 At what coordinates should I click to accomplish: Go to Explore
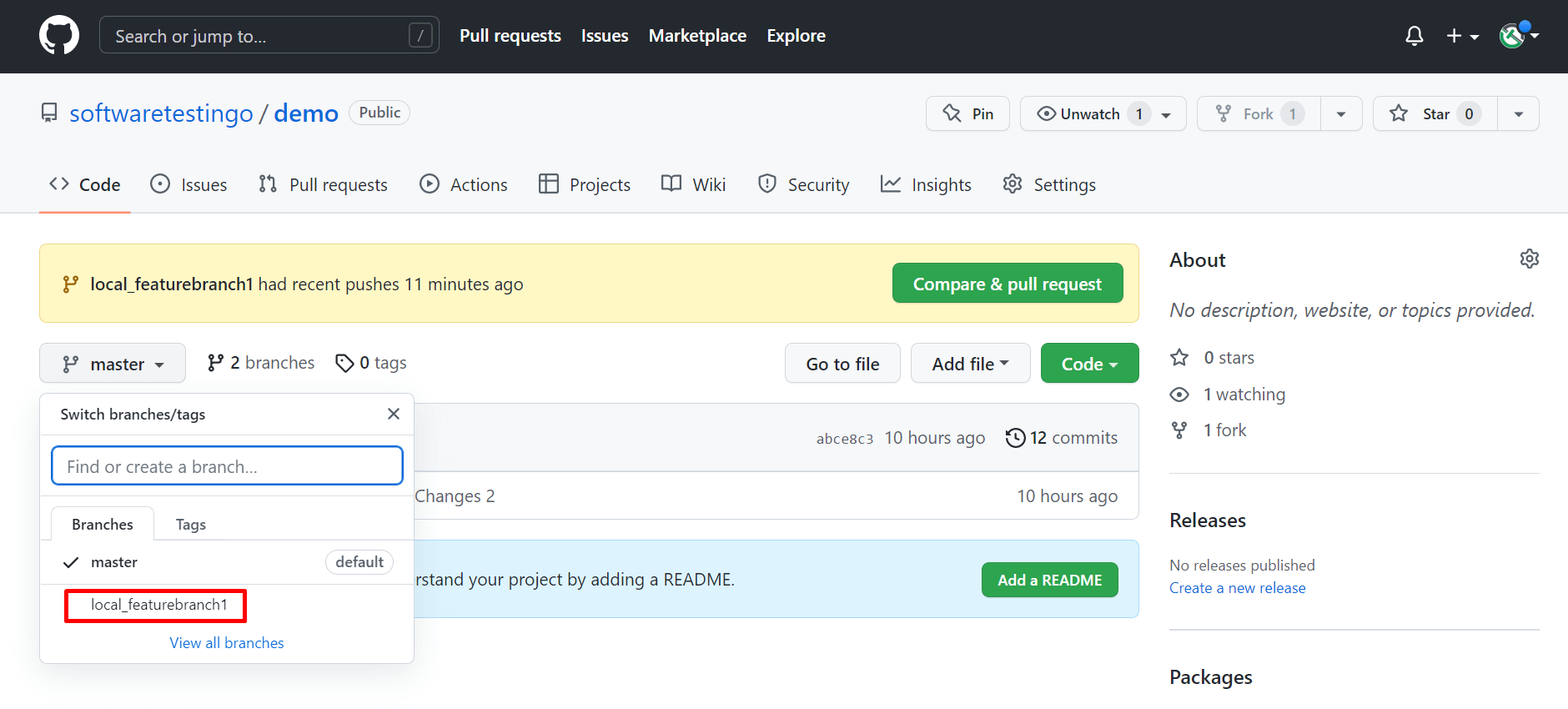(796, 36)
